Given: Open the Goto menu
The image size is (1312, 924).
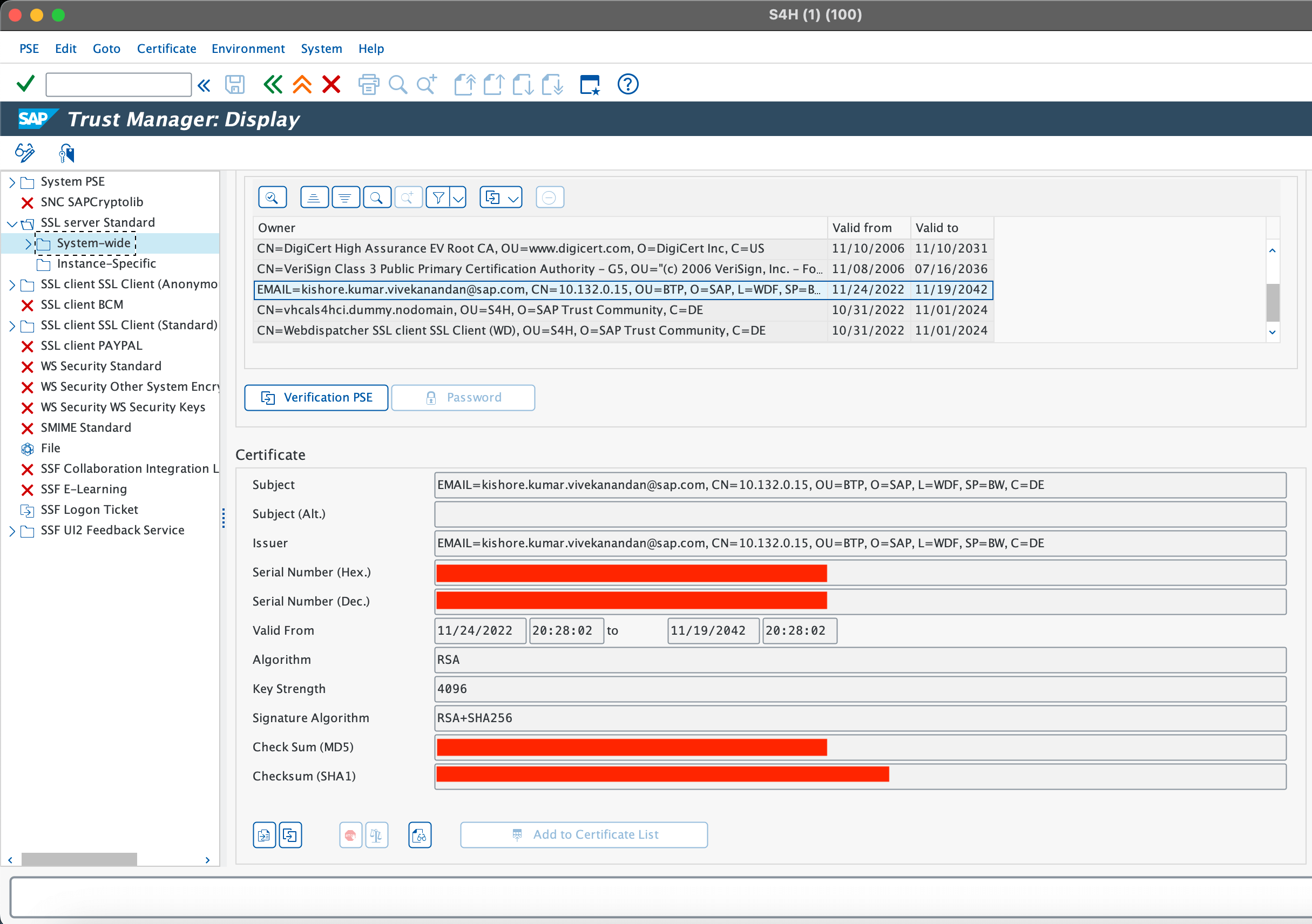Looking at the screenshot, I should [106, 48].
